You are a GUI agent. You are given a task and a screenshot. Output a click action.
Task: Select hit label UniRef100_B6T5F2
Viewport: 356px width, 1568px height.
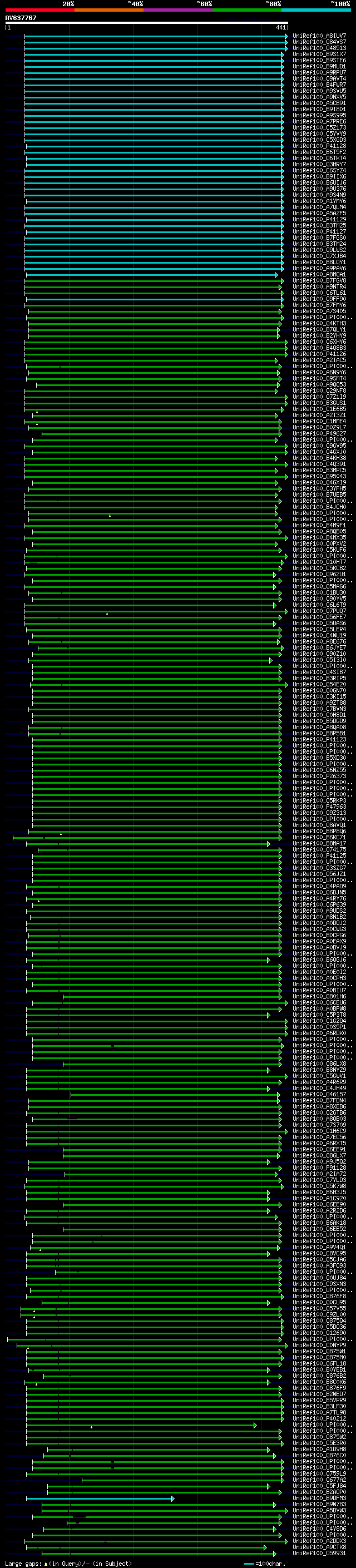tap(319, 152)
